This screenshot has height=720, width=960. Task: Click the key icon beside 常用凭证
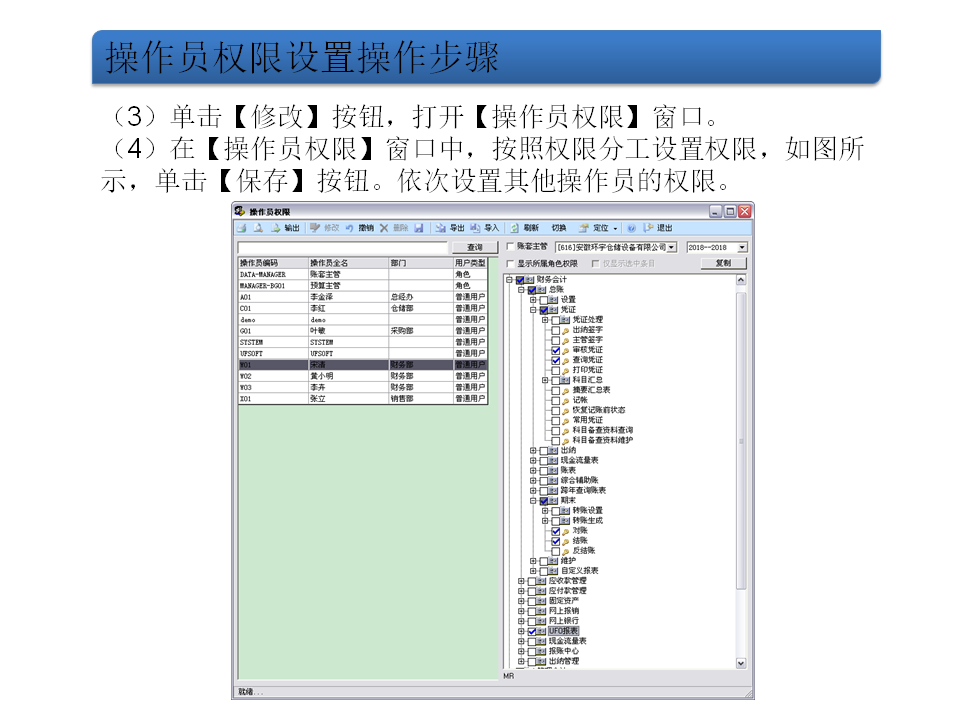(566, 421)
